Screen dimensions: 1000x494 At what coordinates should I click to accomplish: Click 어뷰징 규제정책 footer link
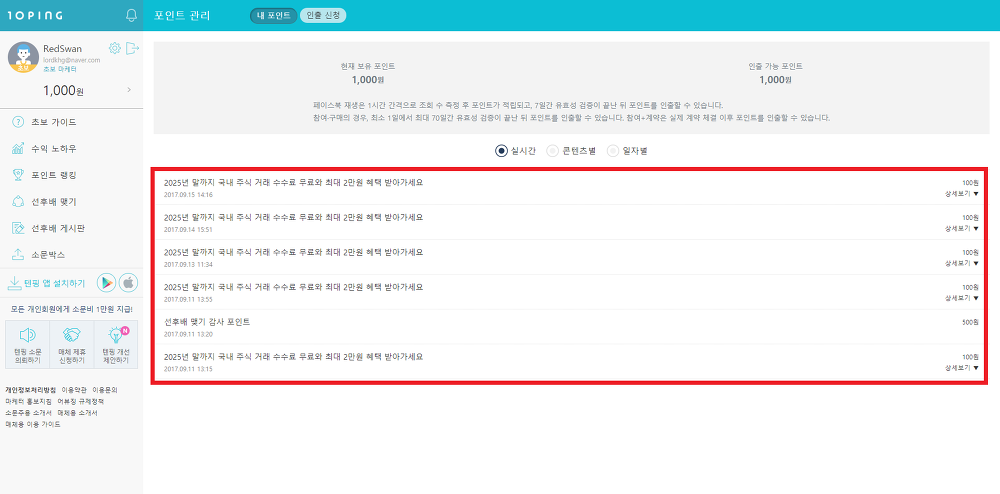tap(80, 402)
